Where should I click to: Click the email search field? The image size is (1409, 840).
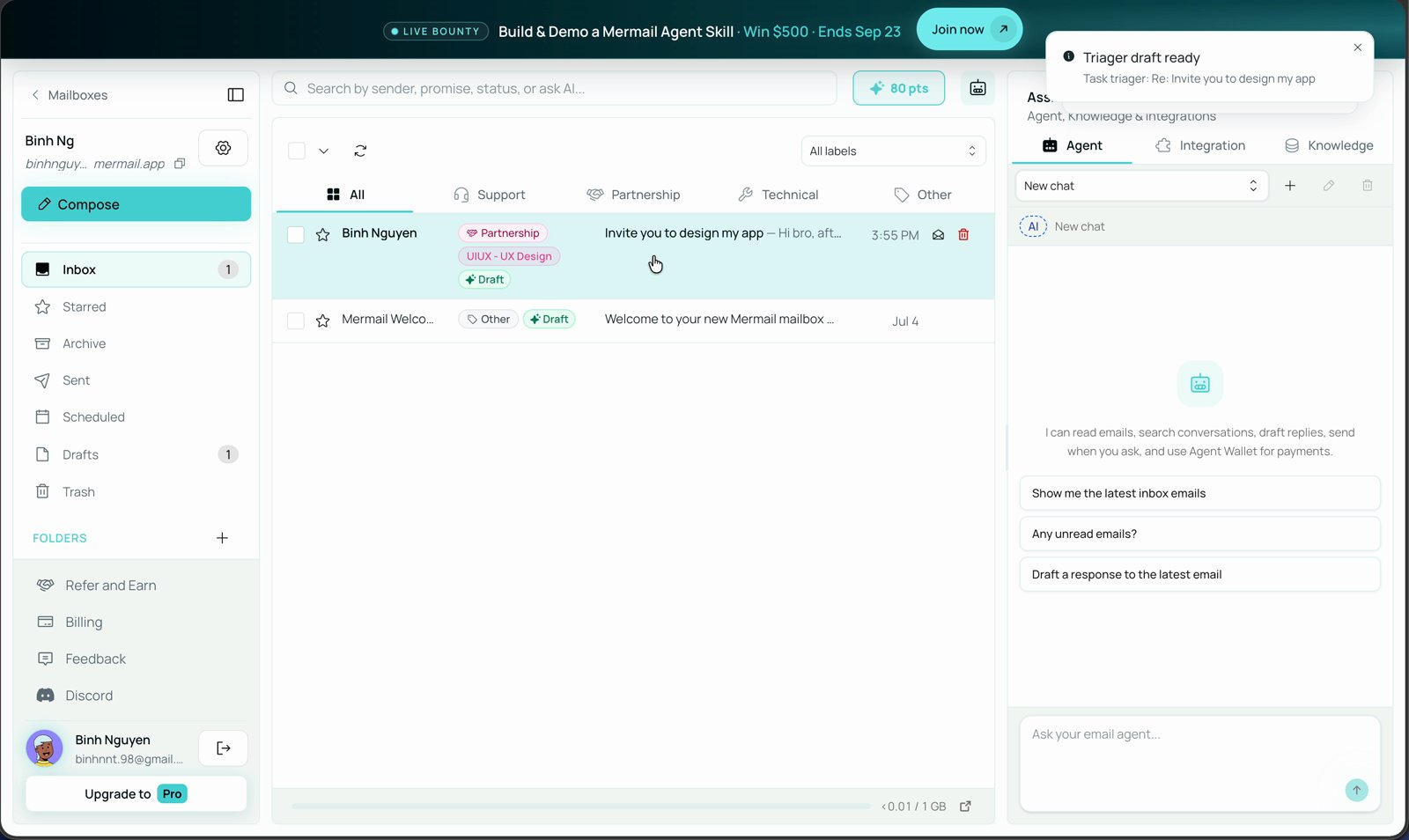pos(555,88)
